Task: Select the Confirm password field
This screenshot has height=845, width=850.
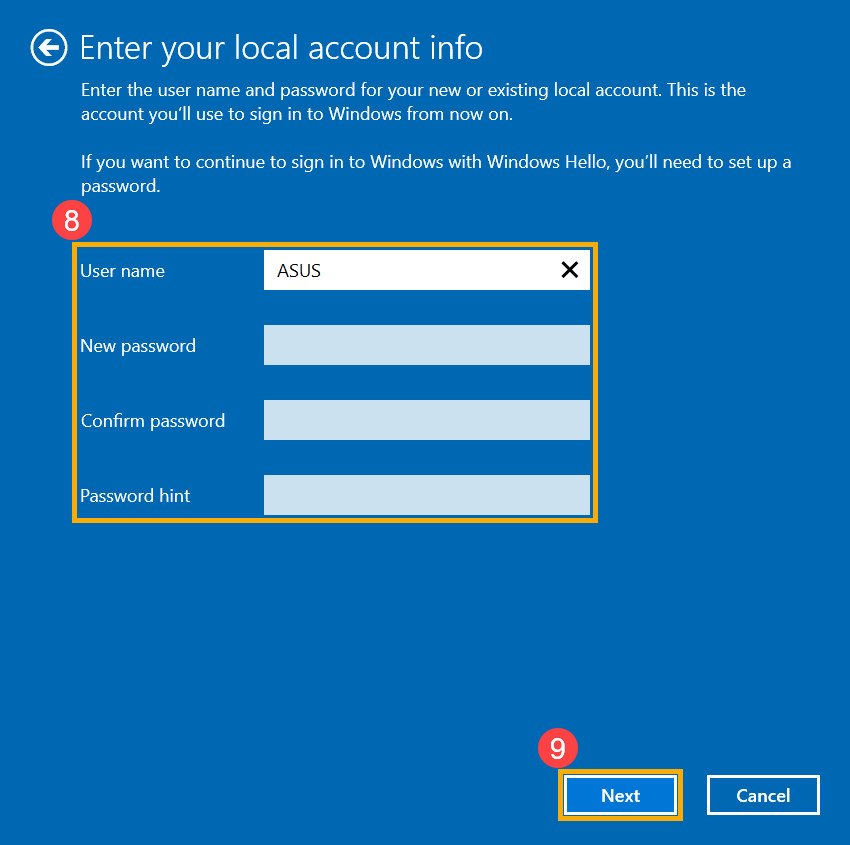Action: pyautogui.click(x=427, y=420)
